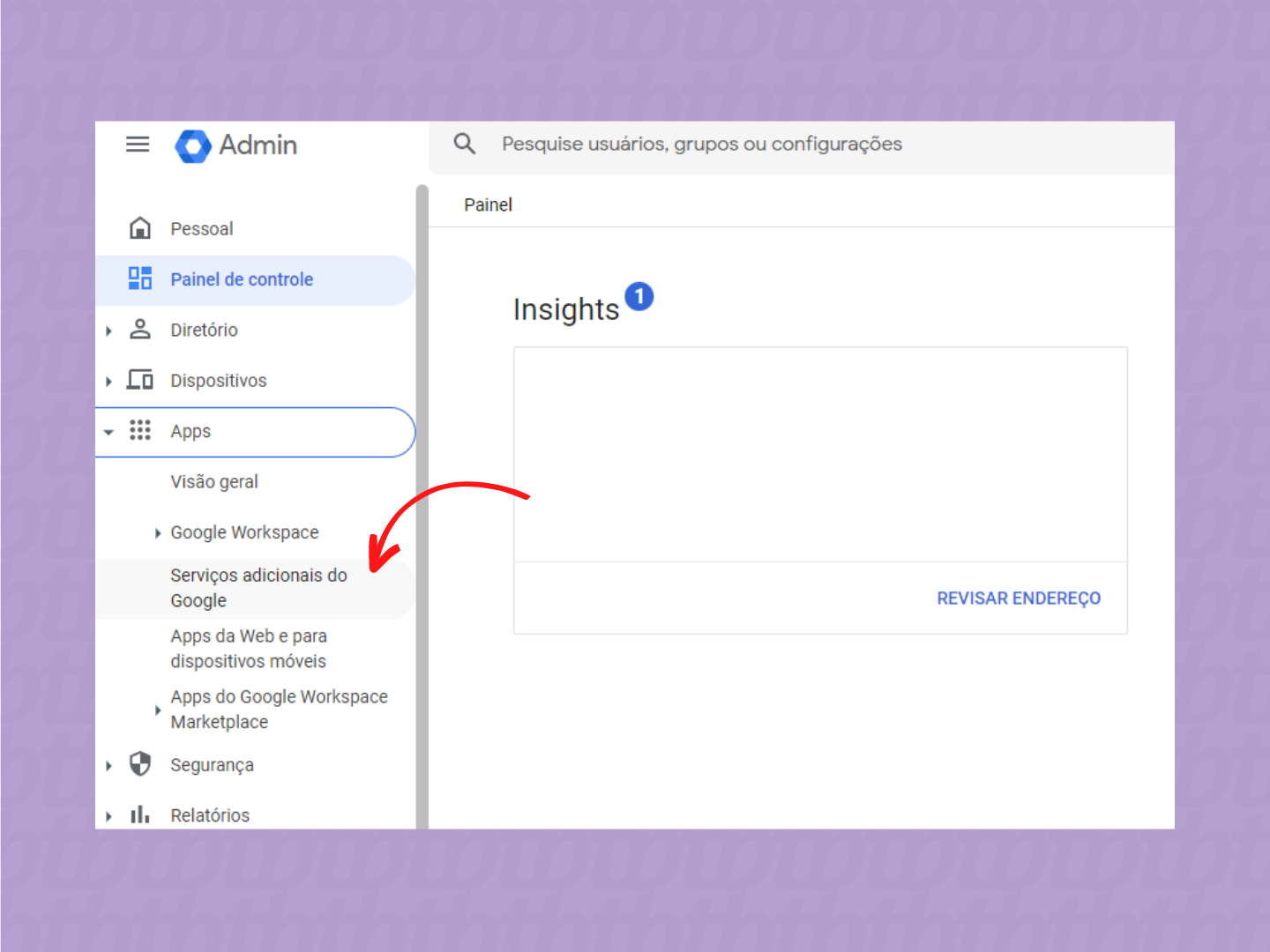Click the Painel de controle dashboard icon
Screen dimensions: 1270x952
[x=140, y=279]
